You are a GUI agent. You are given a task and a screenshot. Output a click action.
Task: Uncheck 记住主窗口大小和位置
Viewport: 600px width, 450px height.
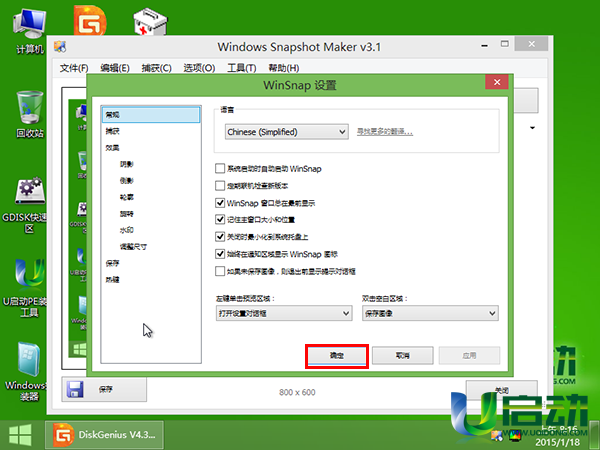click(x=220, y=220)
